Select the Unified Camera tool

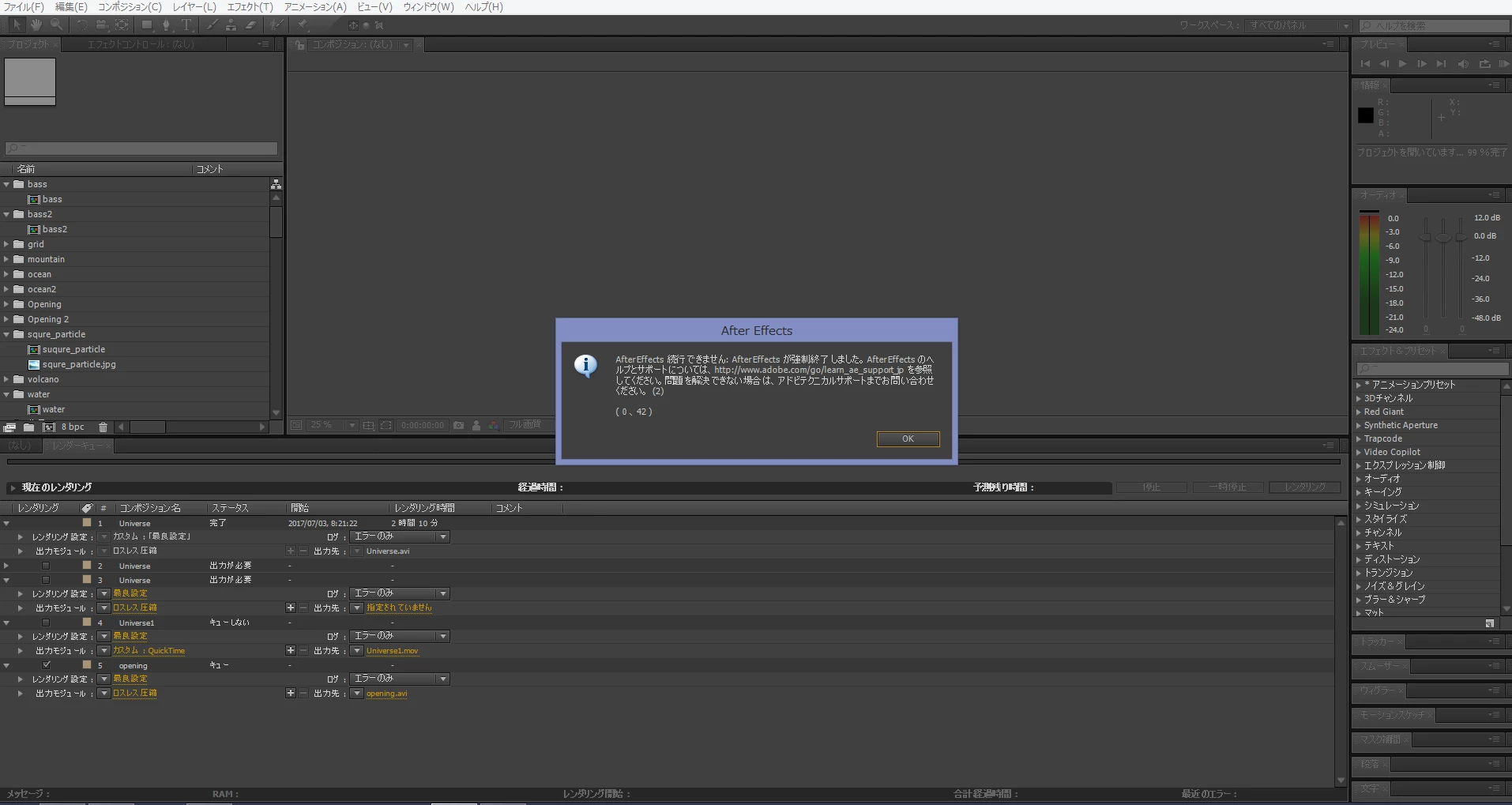[102, 25]
